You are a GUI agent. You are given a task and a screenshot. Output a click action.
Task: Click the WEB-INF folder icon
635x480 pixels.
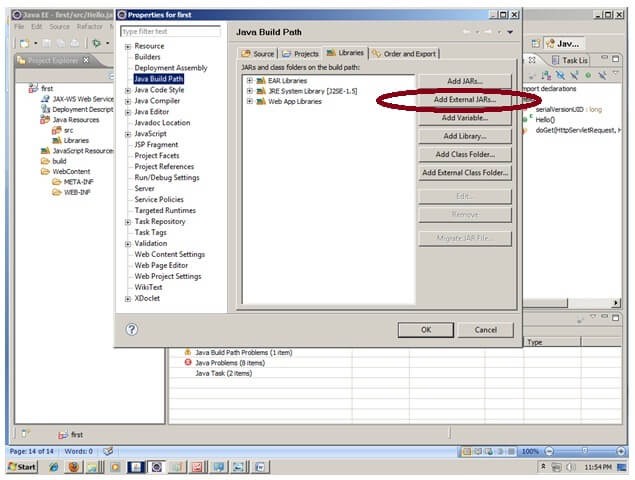56,192
